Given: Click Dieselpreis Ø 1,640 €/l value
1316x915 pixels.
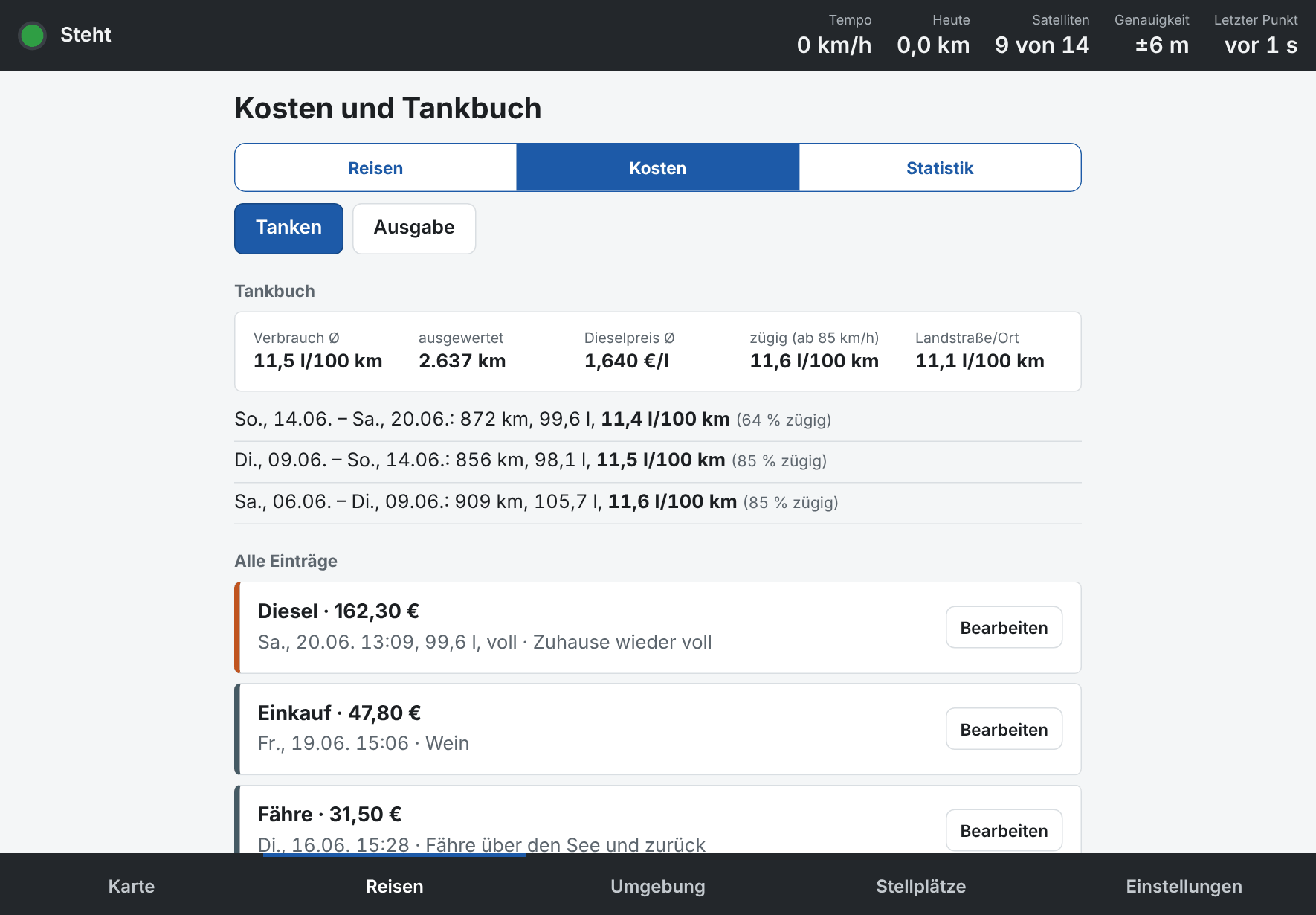Looking at the screenshot, I should click(x=627, y=362).
